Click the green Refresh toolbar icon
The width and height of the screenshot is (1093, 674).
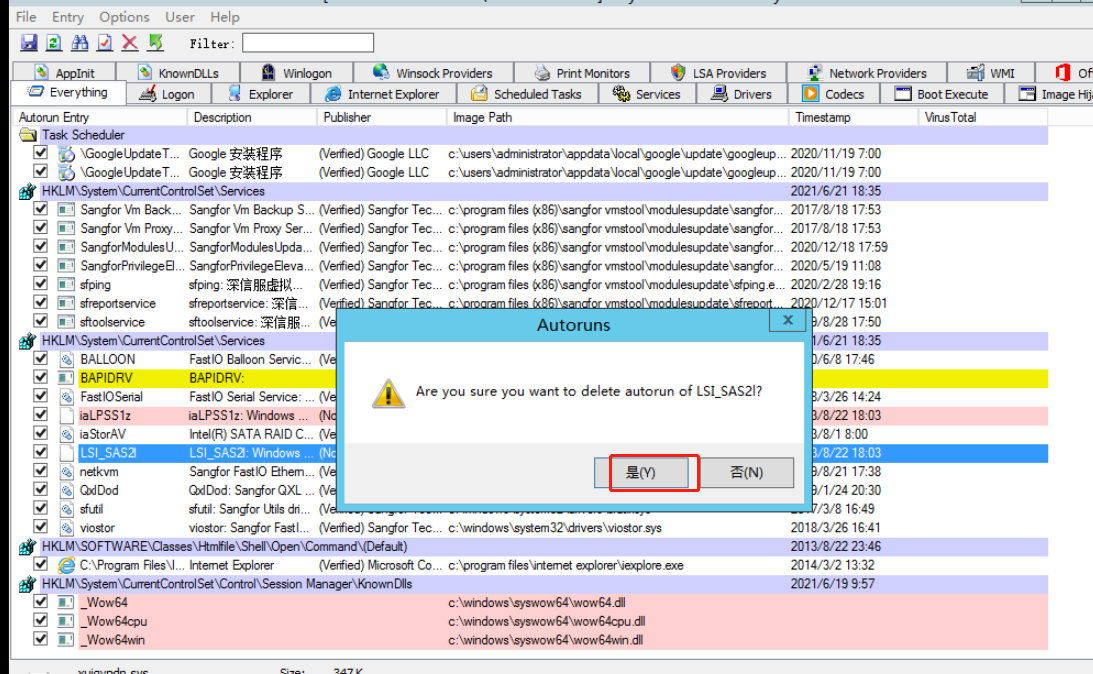[x=54, y=43]
